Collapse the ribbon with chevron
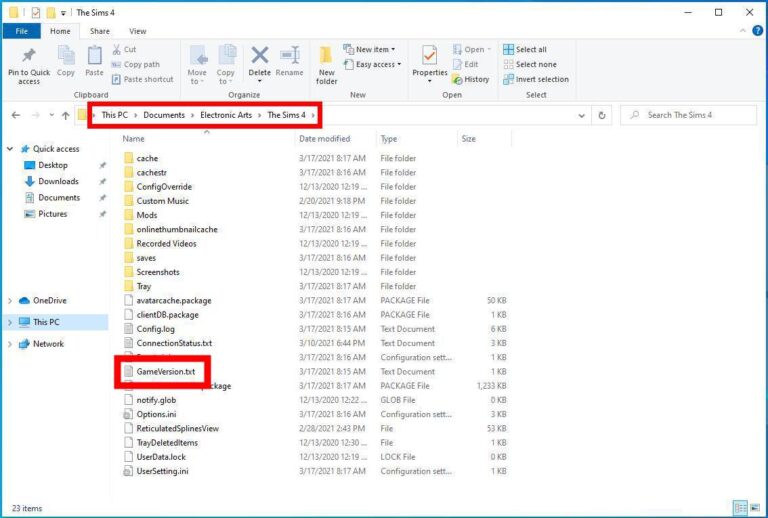This screenshot has height=518, width=768. coord(743,31)
